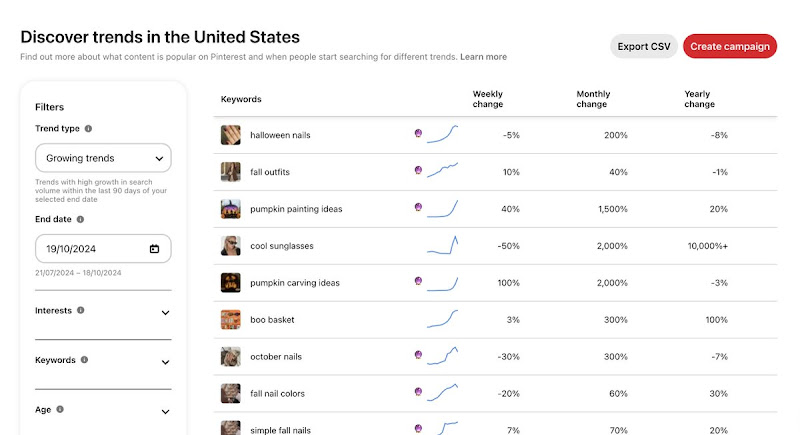800x435 pixels.
Task: Click the End date info icon
Action: click(x=80, y=219)
